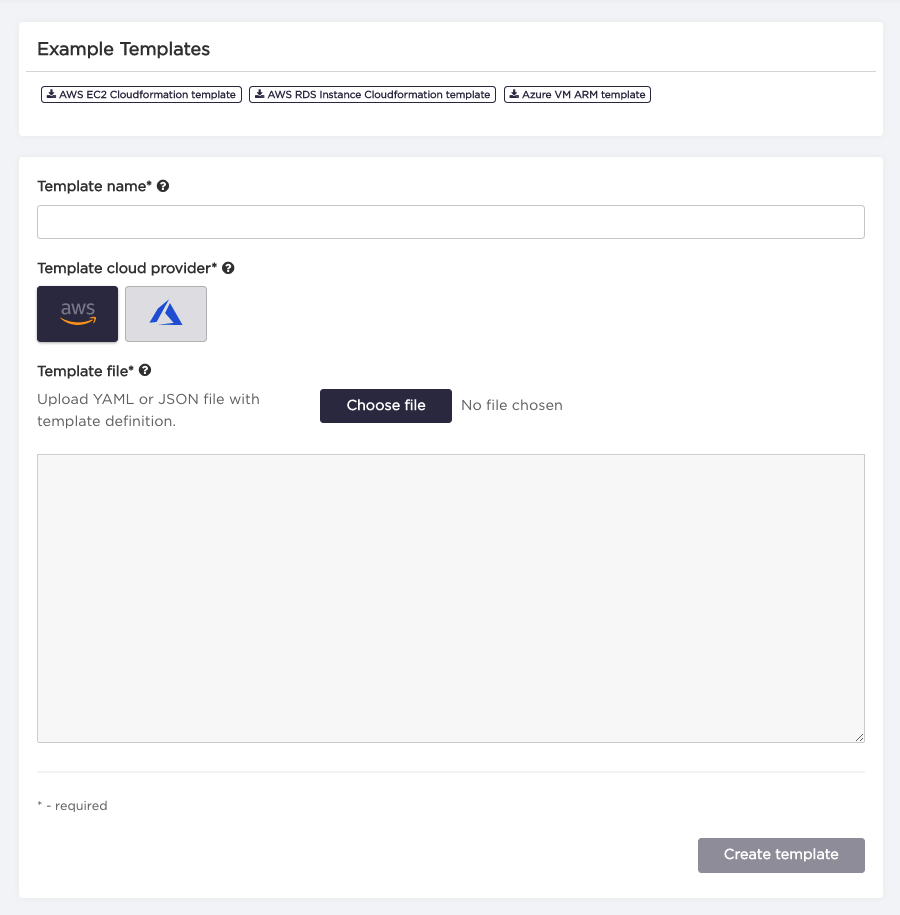Viewport: 900px width, 915px height.
Task: Click inside the Template name input field
Action: [x=450, y=221]
